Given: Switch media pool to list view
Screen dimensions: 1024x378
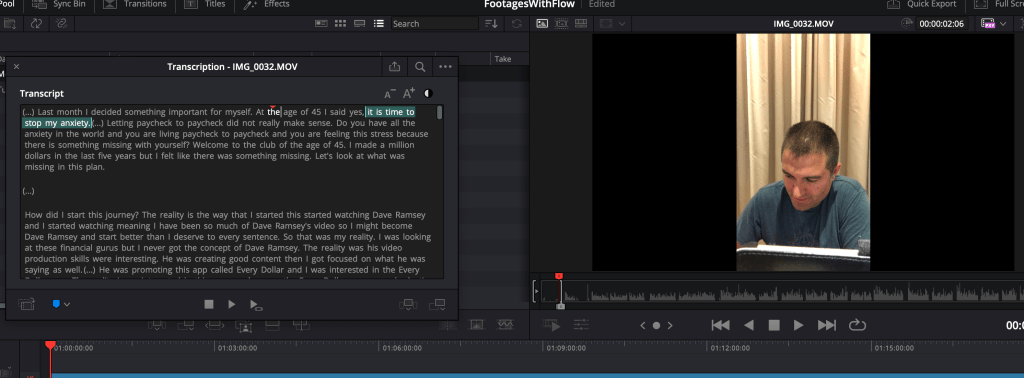Looking at the screenshot, I should pyautogui.click(x=378, y=24).
